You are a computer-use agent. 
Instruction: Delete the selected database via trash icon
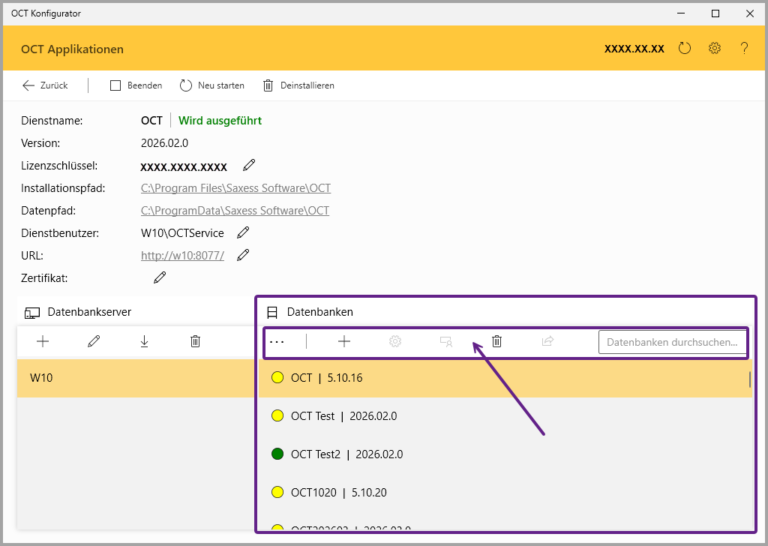click(x=497, y=341)
